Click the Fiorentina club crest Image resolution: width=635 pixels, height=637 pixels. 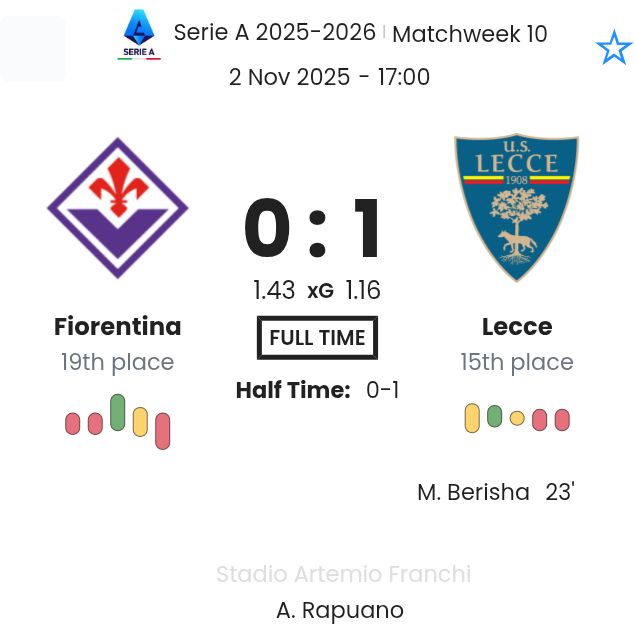[x=118, y=208]
